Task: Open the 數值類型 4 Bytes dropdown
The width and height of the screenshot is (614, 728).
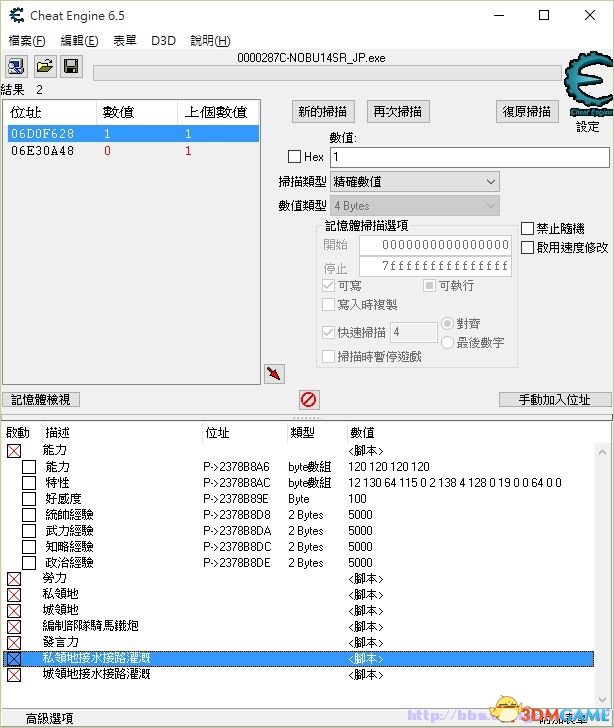Action: coord(415,206)
